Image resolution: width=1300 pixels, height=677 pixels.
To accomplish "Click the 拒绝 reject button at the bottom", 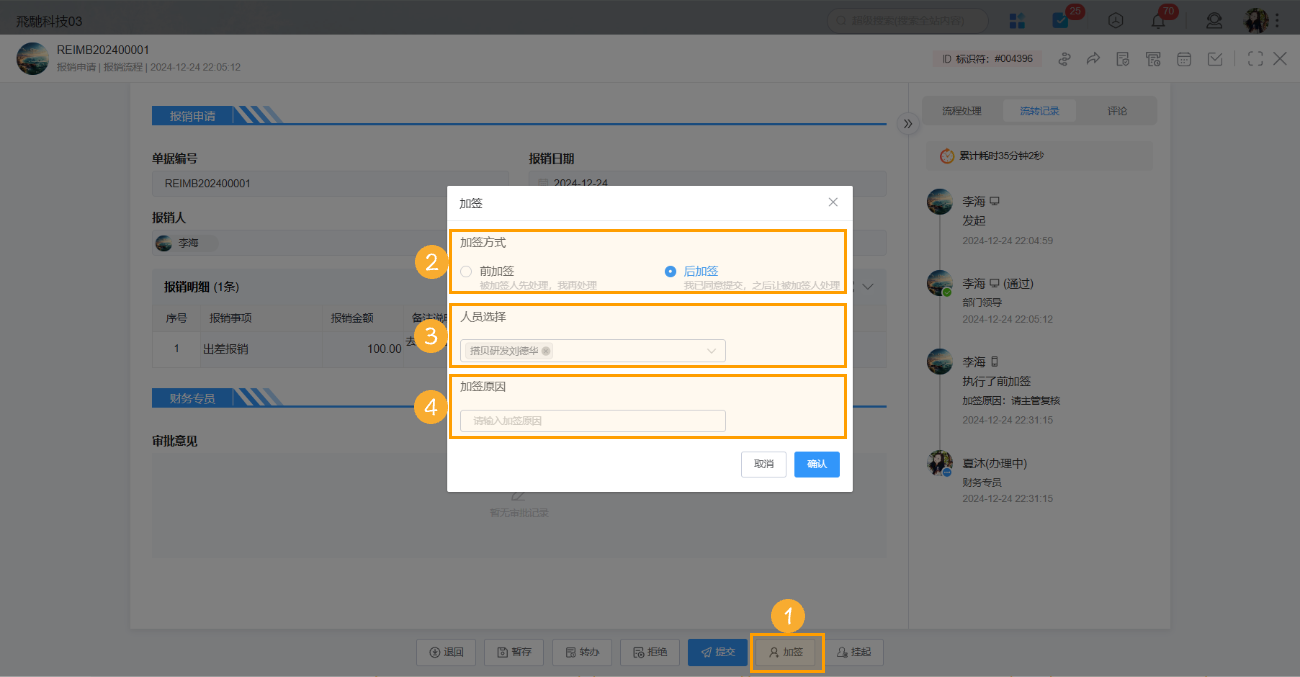I will 650,651.
